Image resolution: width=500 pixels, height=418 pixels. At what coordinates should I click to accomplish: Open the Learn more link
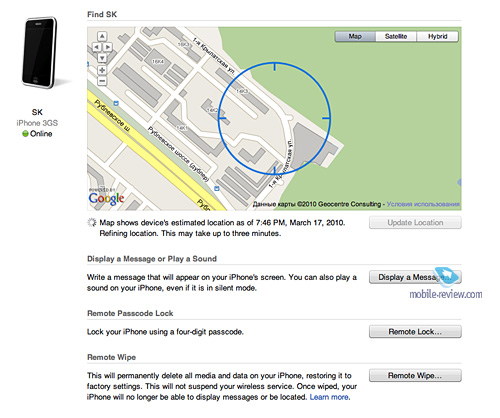point(329,397)
